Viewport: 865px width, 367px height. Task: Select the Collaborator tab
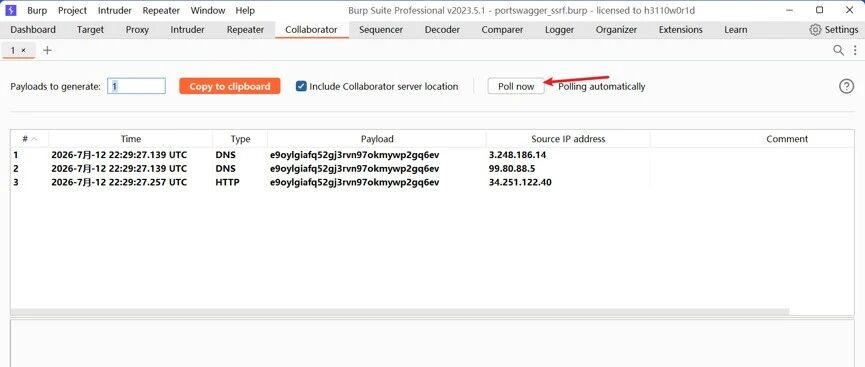pos(311,30)
